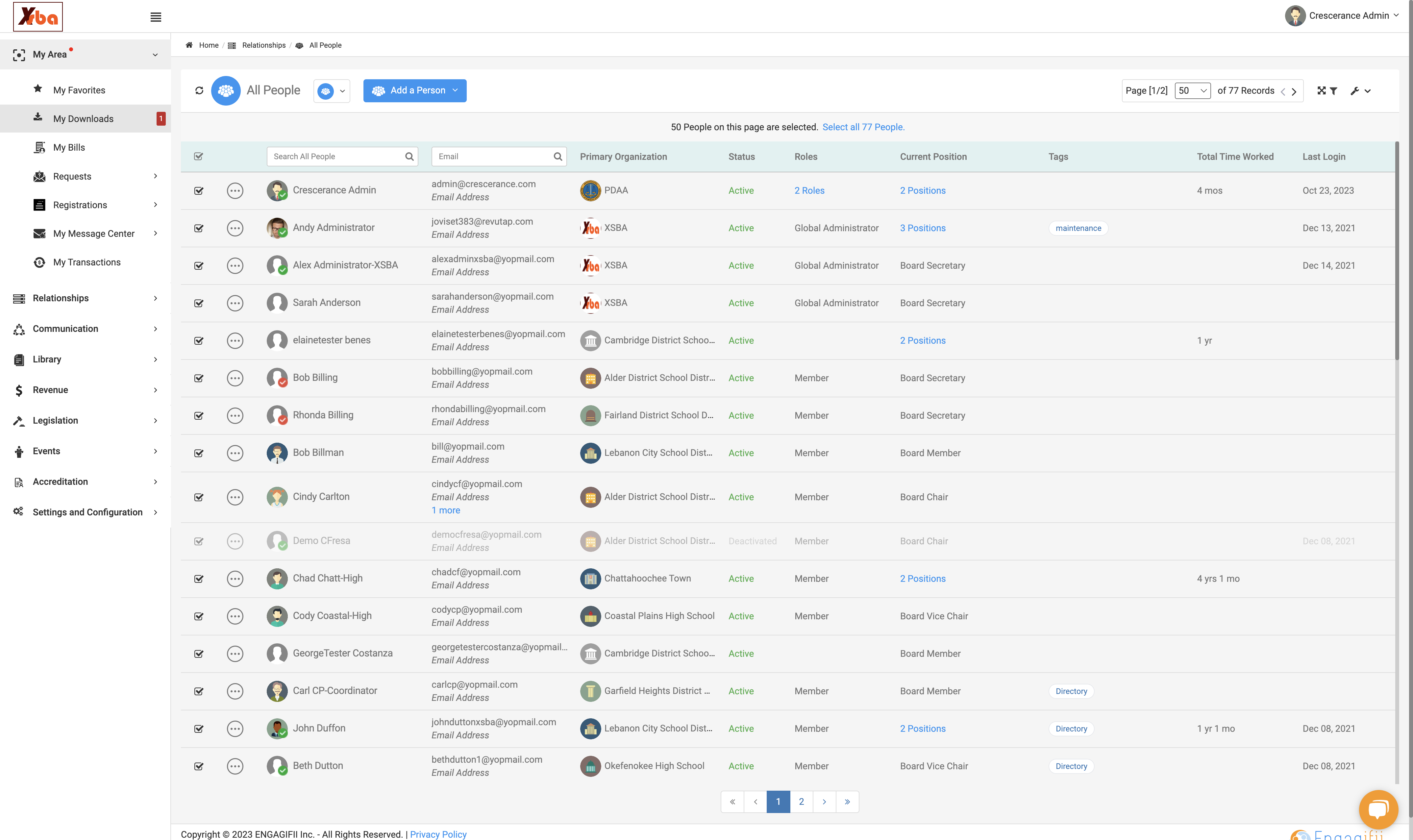Click the three-dot menu for Andy Administrator
Screen dimensions: 1413x840
pyautogui.click(x=235, y=228)
